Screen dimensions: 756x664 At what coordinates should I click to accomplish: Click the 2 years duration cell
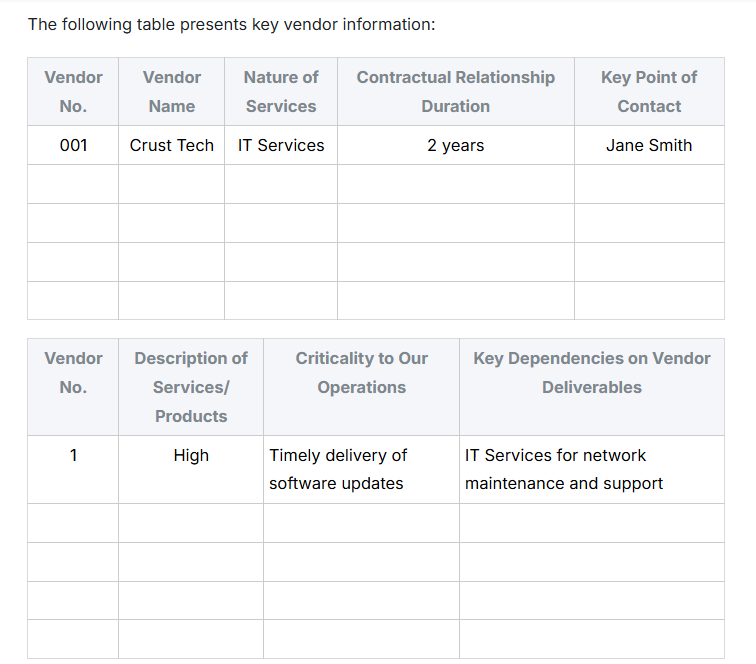tap(455, 145)
